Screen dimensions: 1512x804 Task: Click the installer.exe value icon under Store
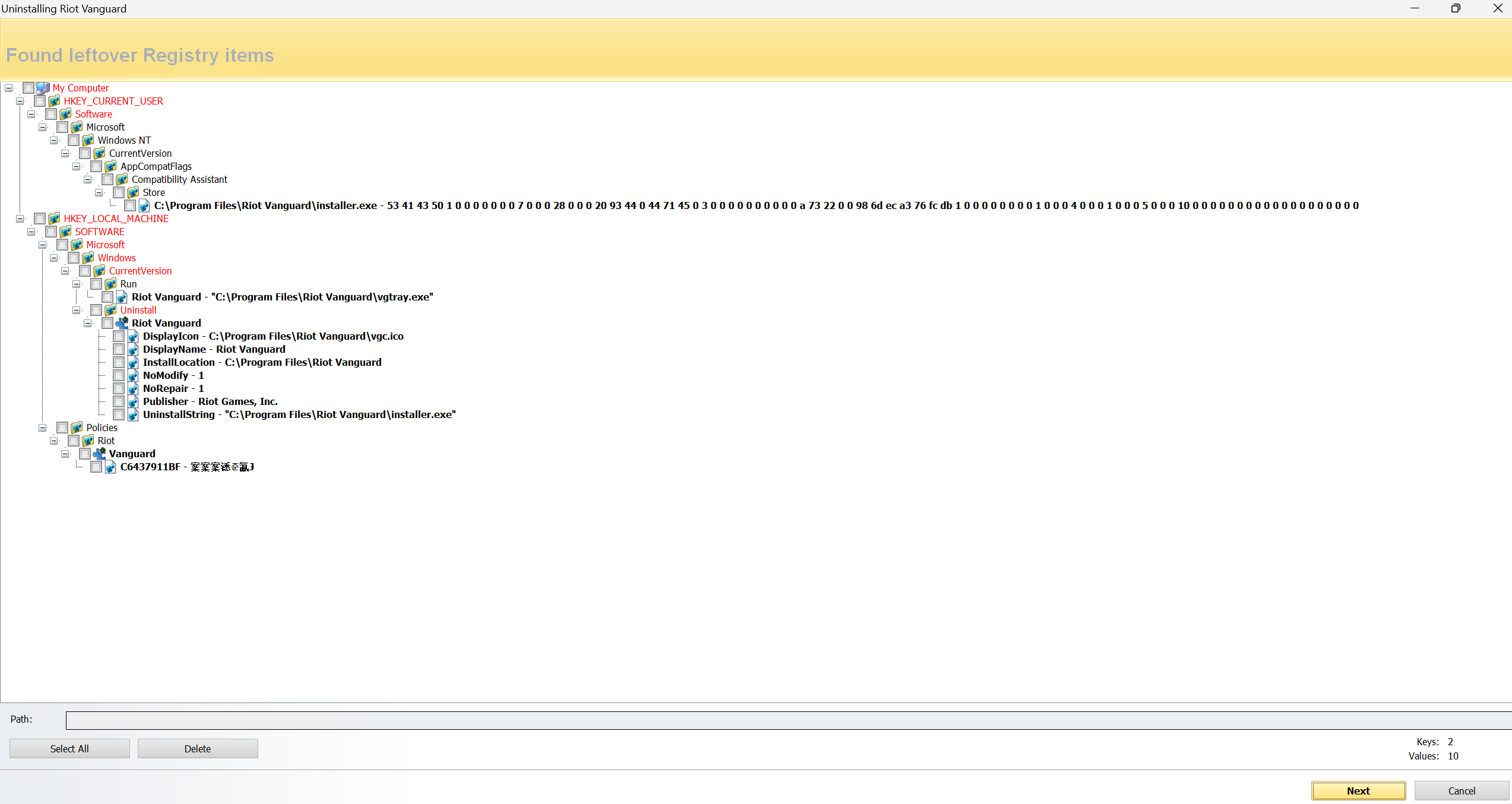[144, 205]
